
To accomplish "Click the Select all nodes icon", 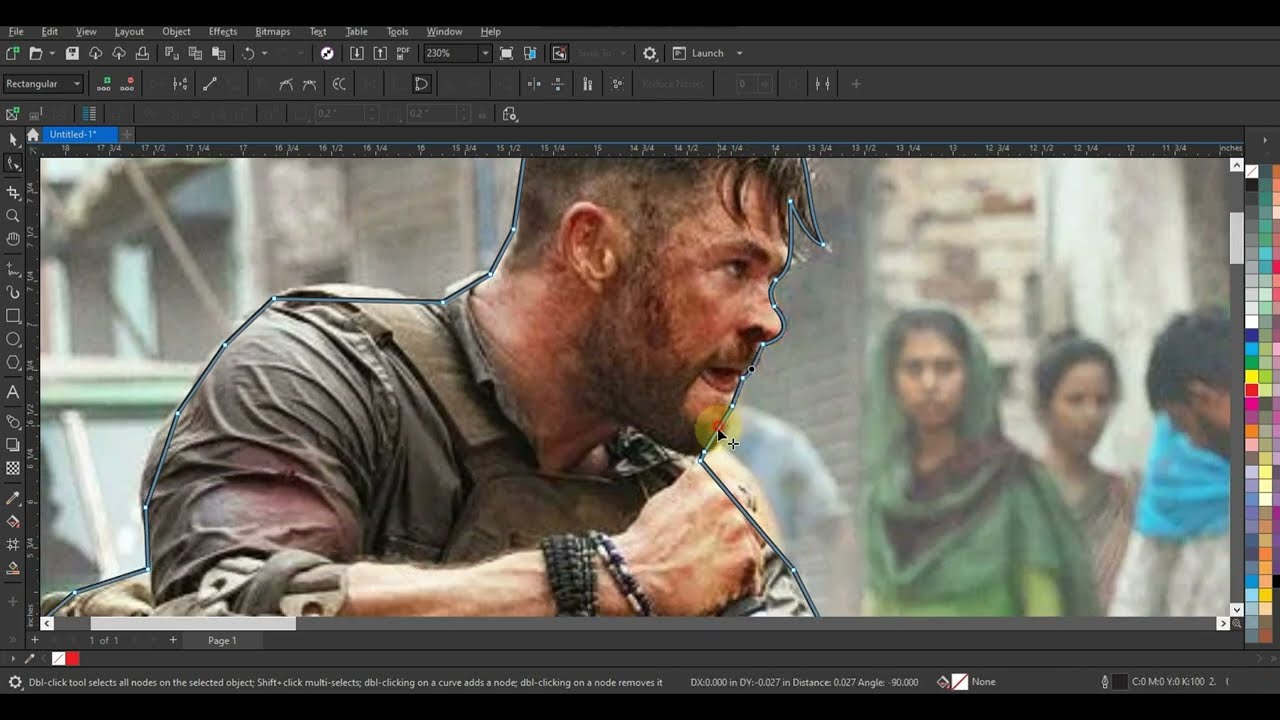I will pyautogui.click(x=617, y=84).
